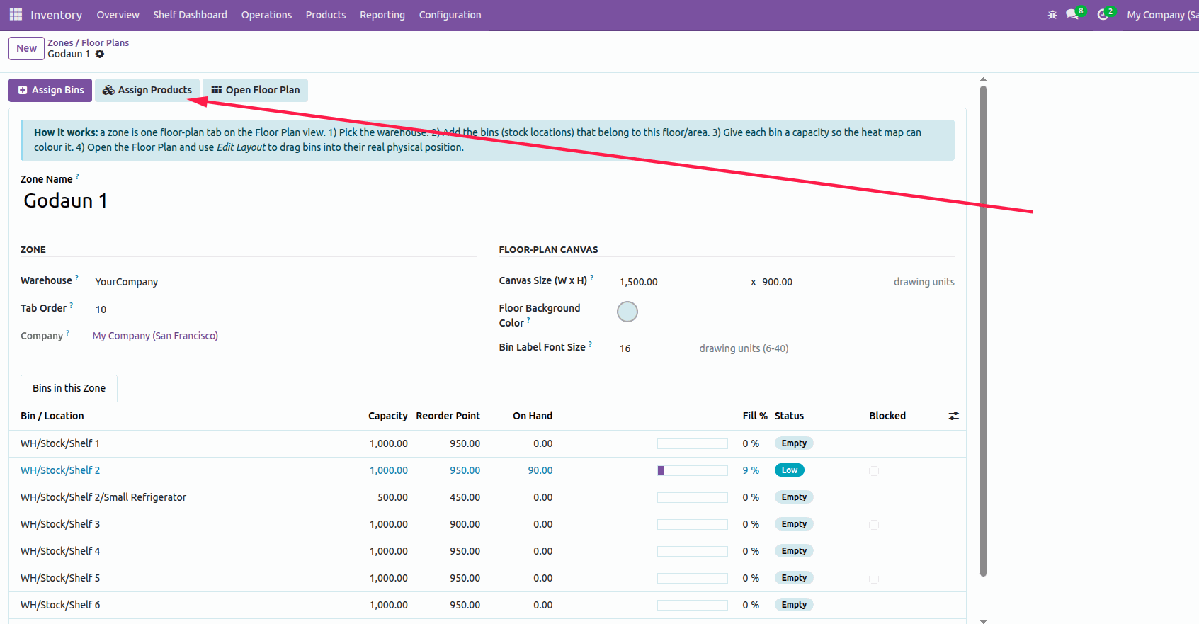Click the Open Floor Plan button
The width and height of the screenshot is (1199, 624).
click(255, 90)
